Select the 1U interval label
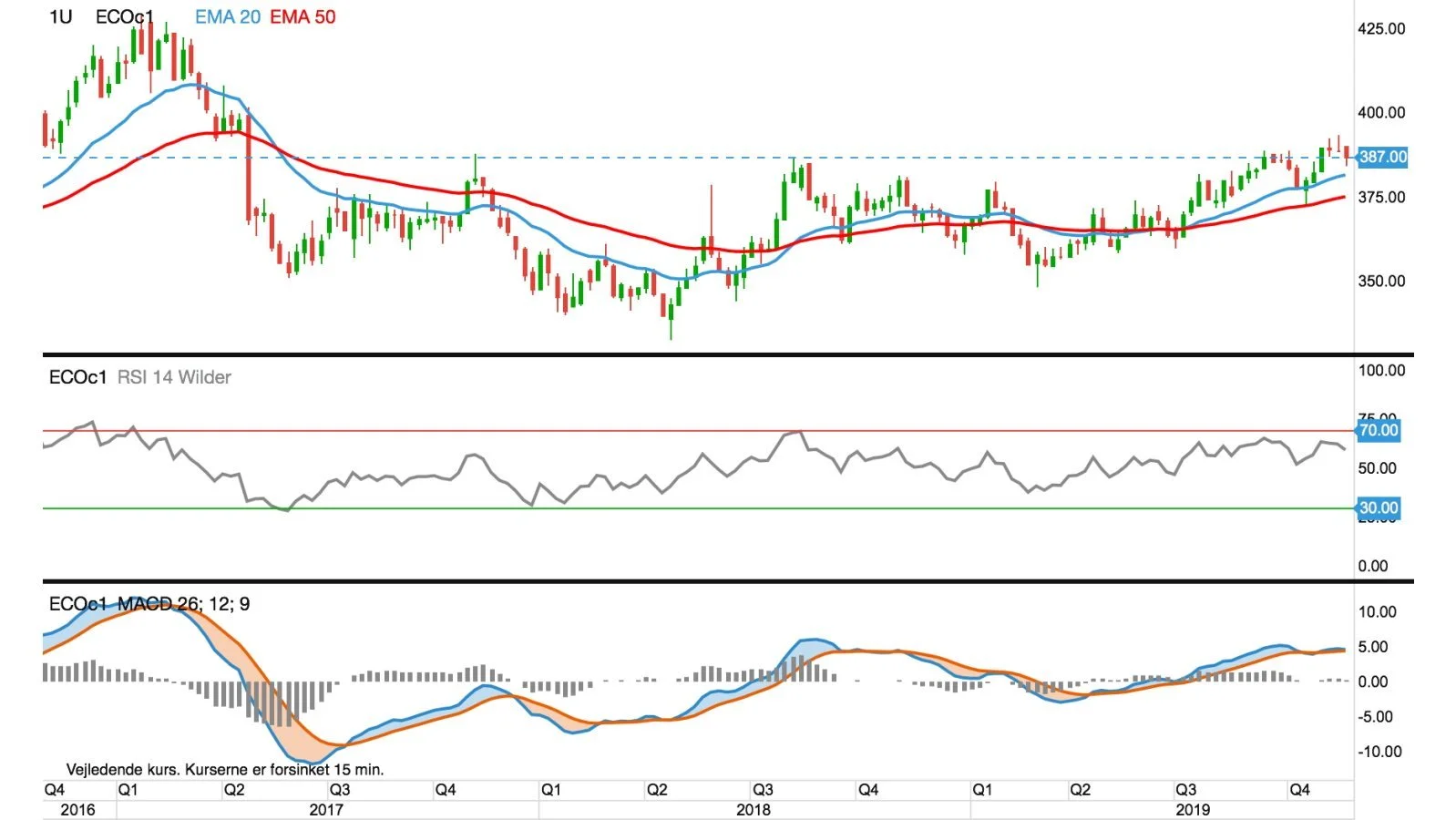Image resolution: width=1456 pixels, height=820 pixels. [x=60, y=17]
